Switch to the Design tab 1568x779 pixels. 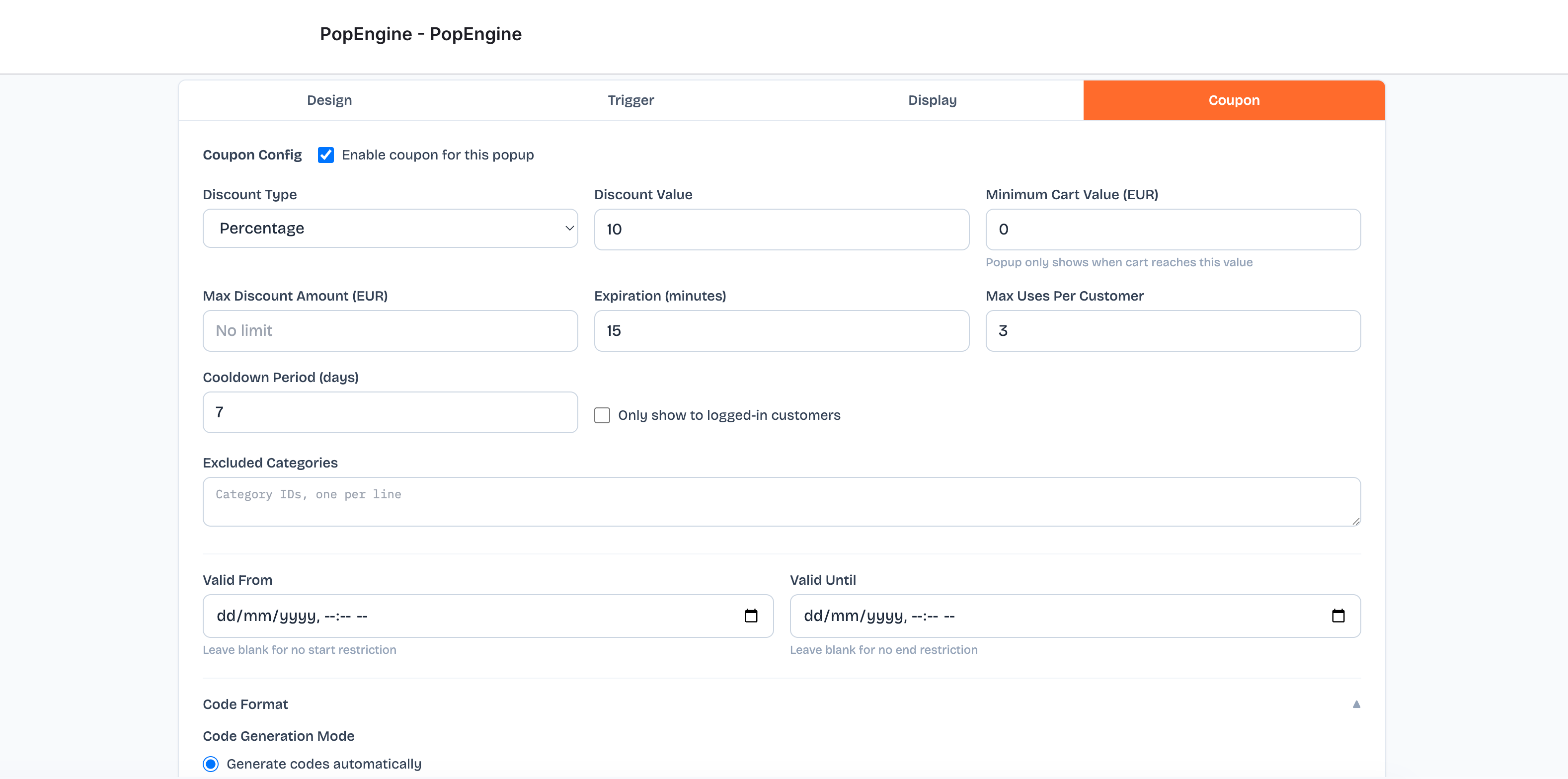point(329,100)
